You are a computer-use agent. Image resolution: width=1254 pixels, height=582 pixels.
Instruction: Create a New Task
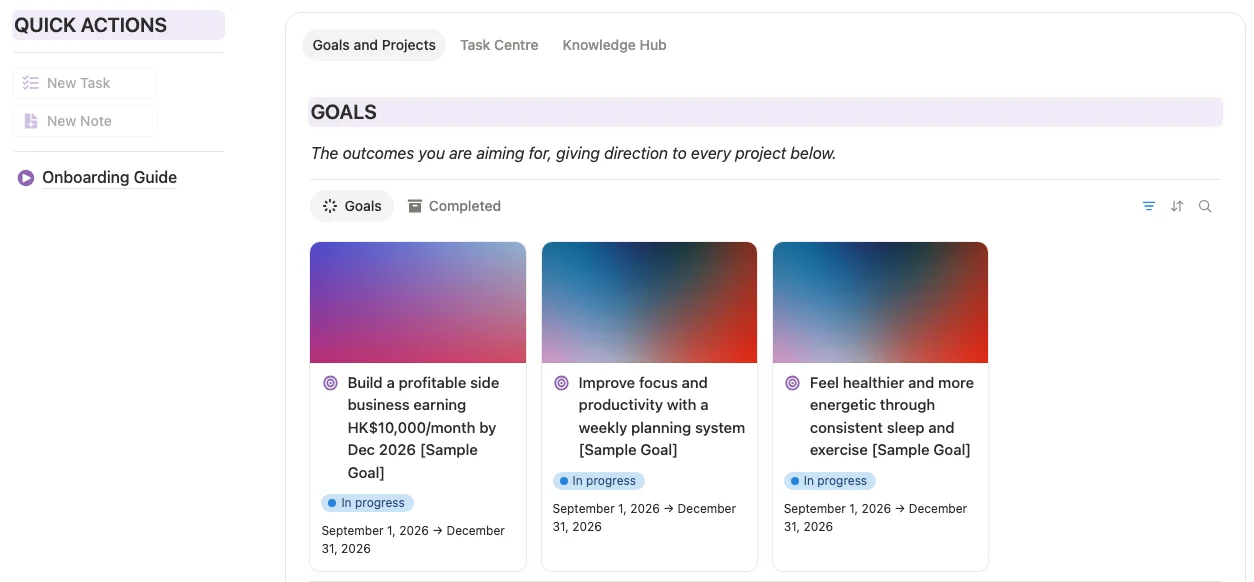[84, 83]
